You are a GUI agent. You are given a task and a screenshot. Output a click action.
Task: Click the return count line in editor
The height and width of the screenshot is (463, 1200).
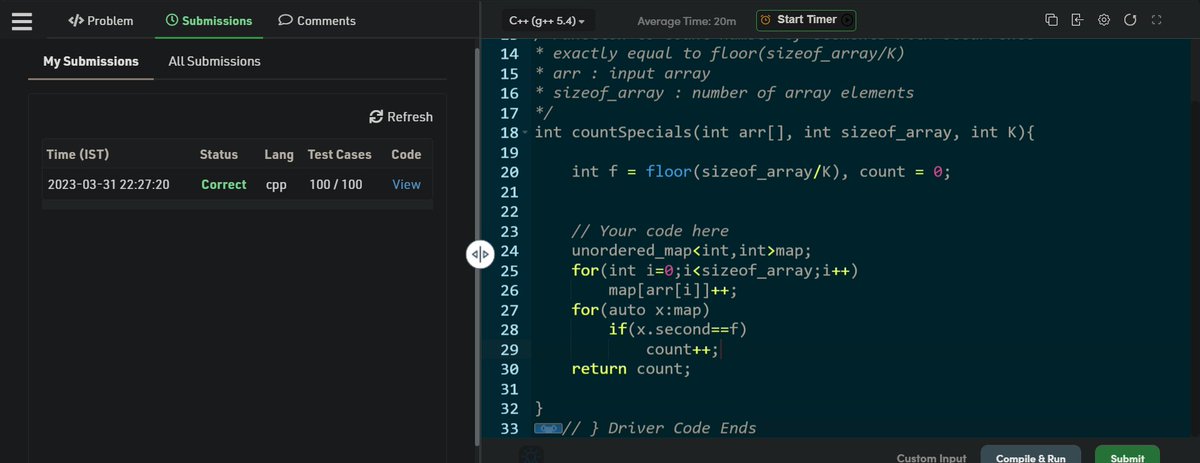631,369
